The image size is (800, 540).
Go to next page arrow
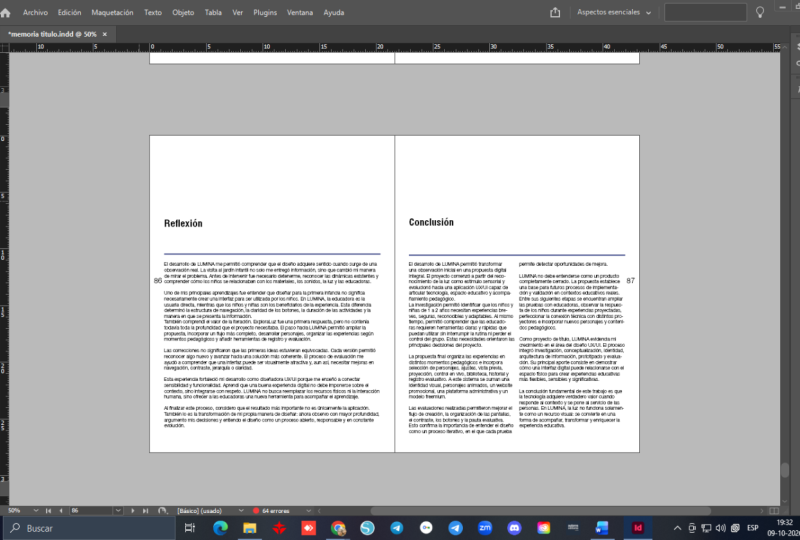(133, 510)
